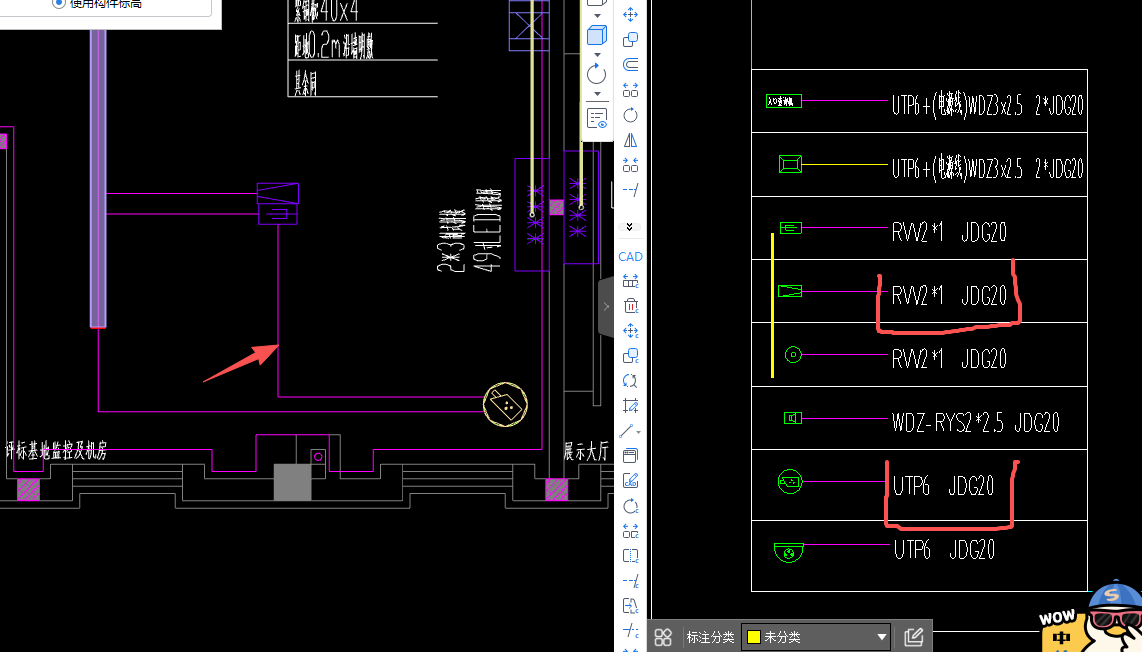Click the line draw tool icon
Image resolution: width=1142 pixels, height=652 pixels.
(x=630, y=431)
